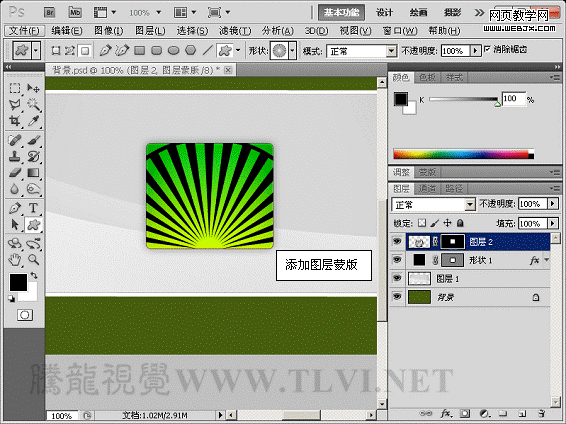Choose the Line shape in options bar
This screenshot has width=566, height=424.
(208, 51)
